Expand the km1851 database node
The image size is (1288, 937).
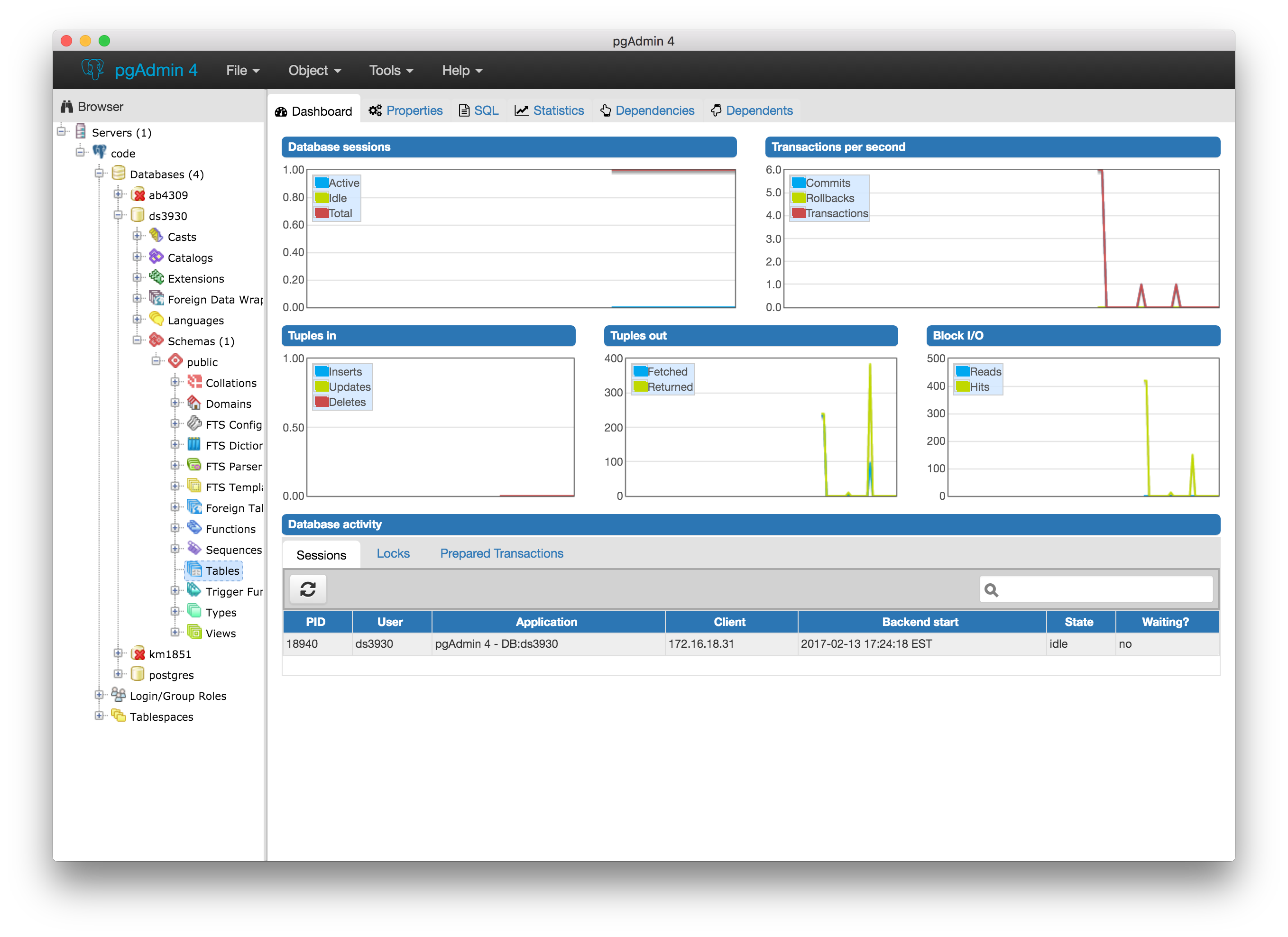118,653
